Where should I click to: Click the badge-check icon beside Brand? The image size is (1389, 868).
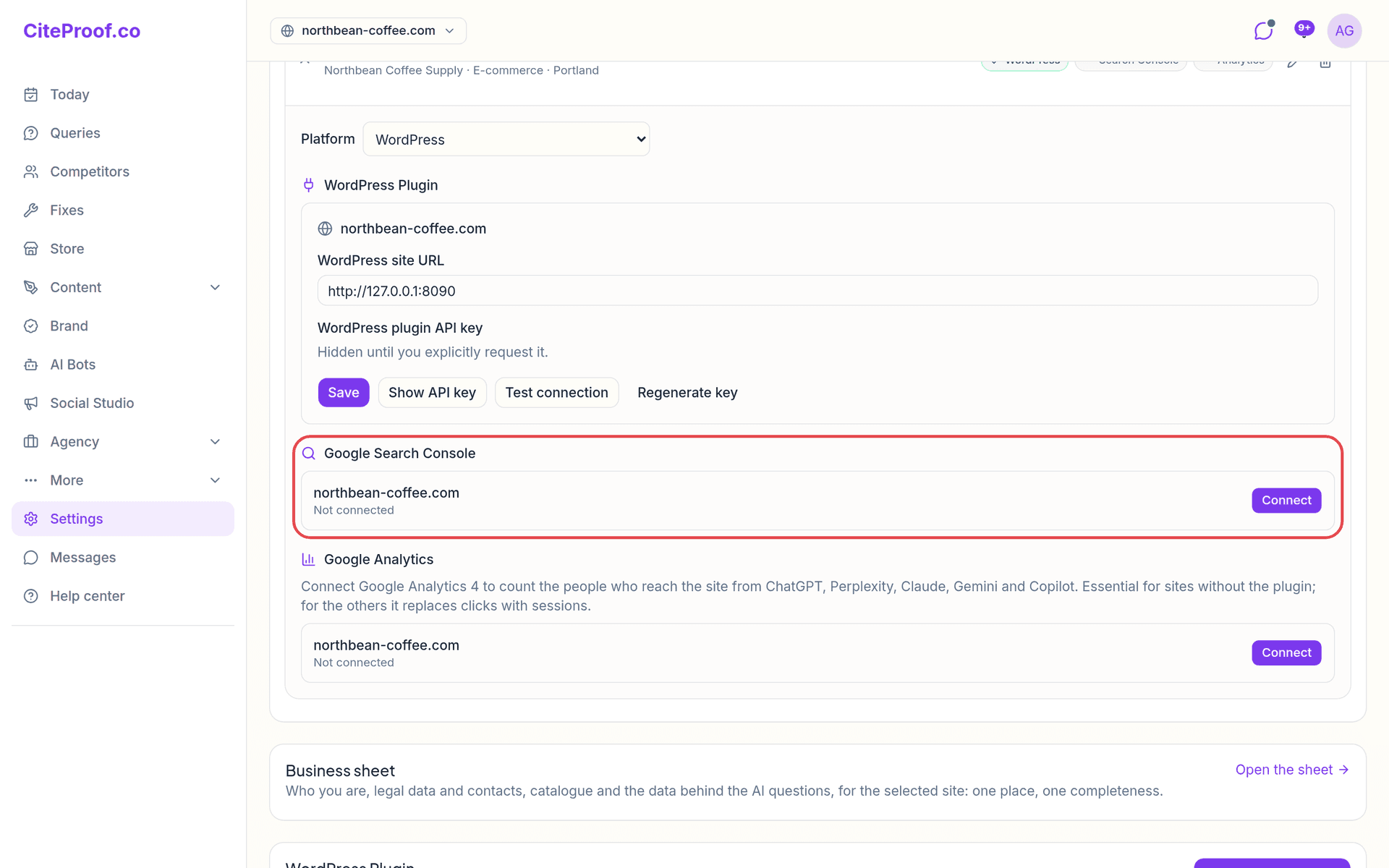click(x=30, y=326)
